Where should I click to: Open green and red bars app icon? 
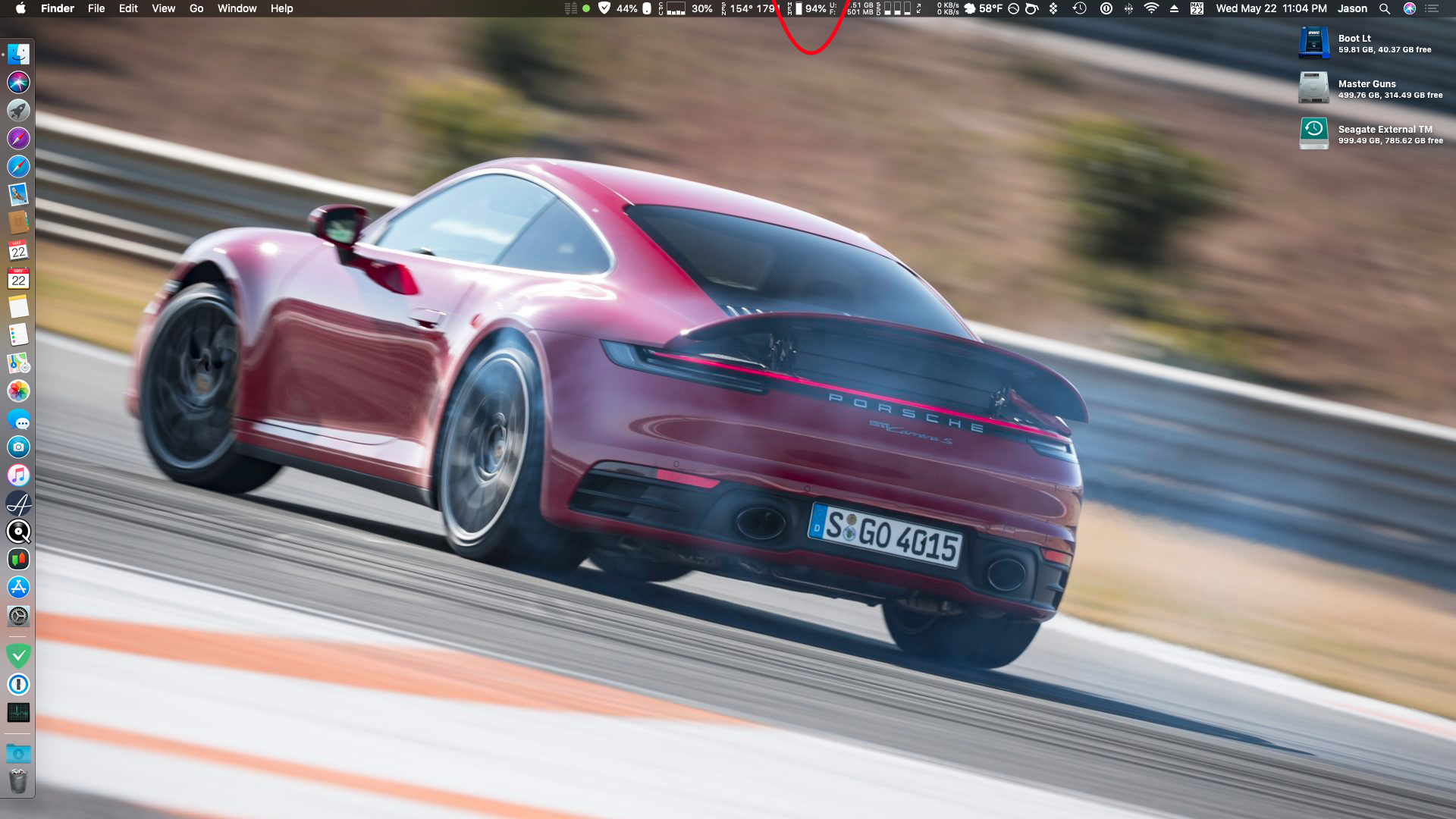click(18, 559)
